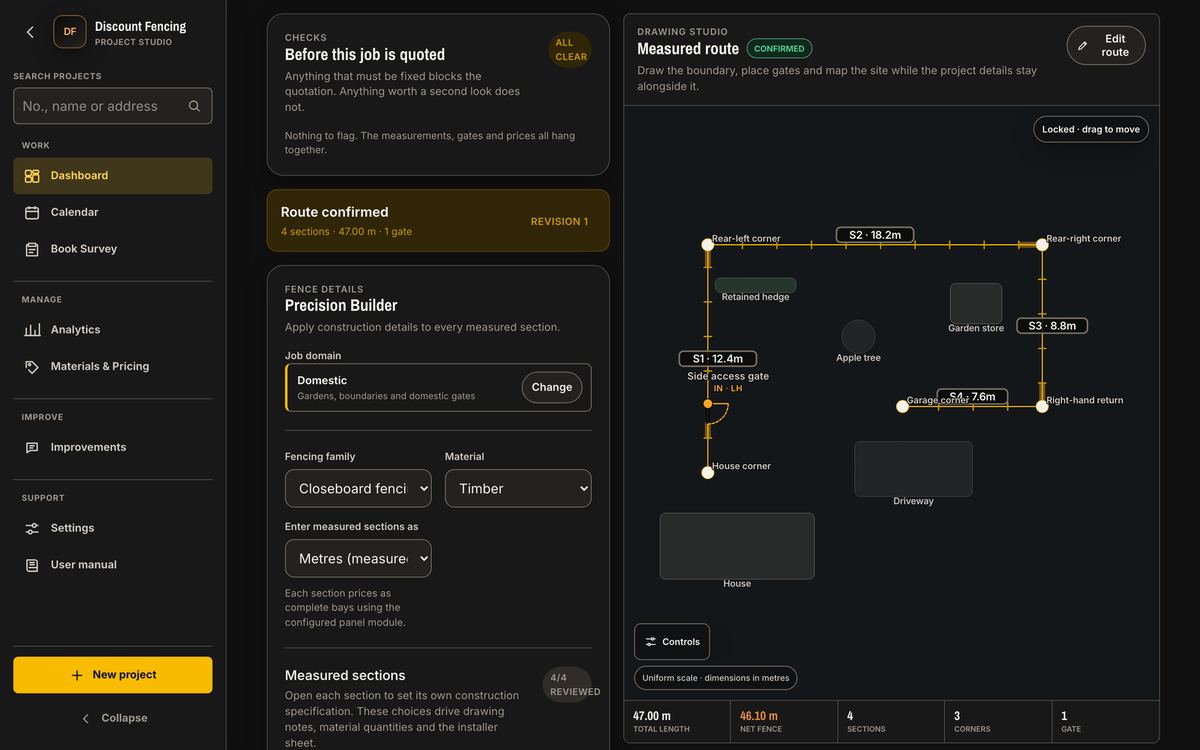The width and height of the screenshot is (1200, 750).
Task: Open Book Survey from the sidebar
Action: 113,249
